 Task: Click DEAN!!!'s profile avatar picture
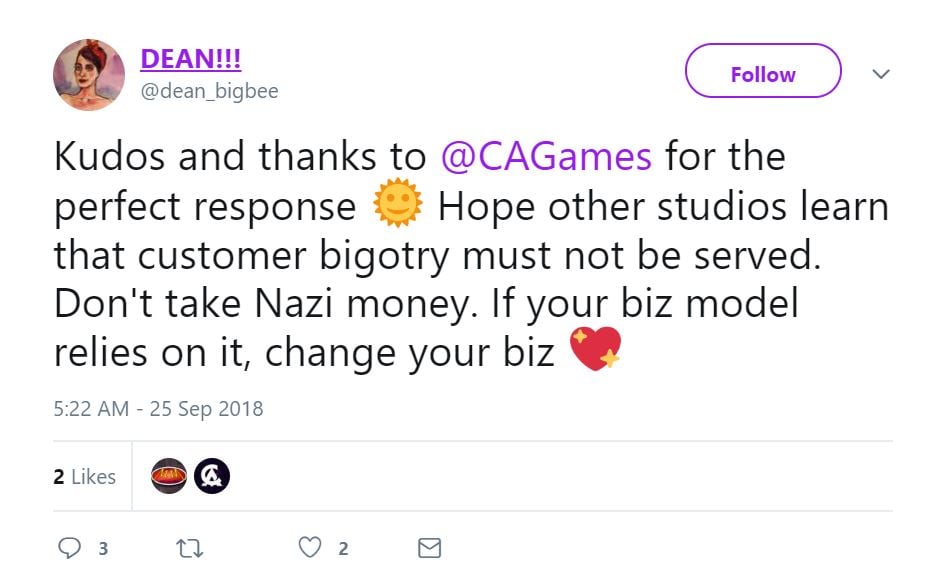point(89,75)
